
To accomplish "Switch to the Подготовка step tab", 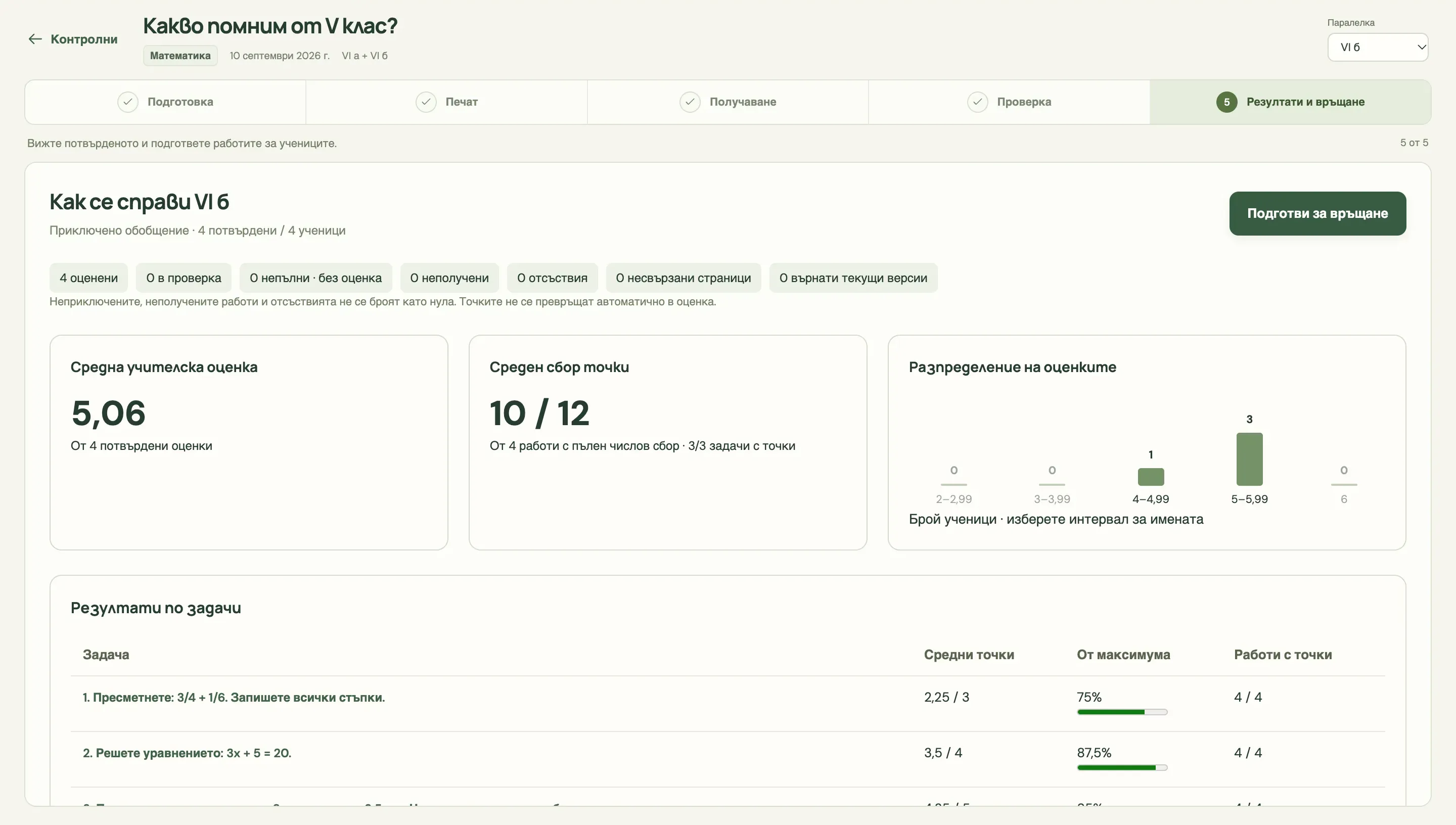I will pos(165,102).
